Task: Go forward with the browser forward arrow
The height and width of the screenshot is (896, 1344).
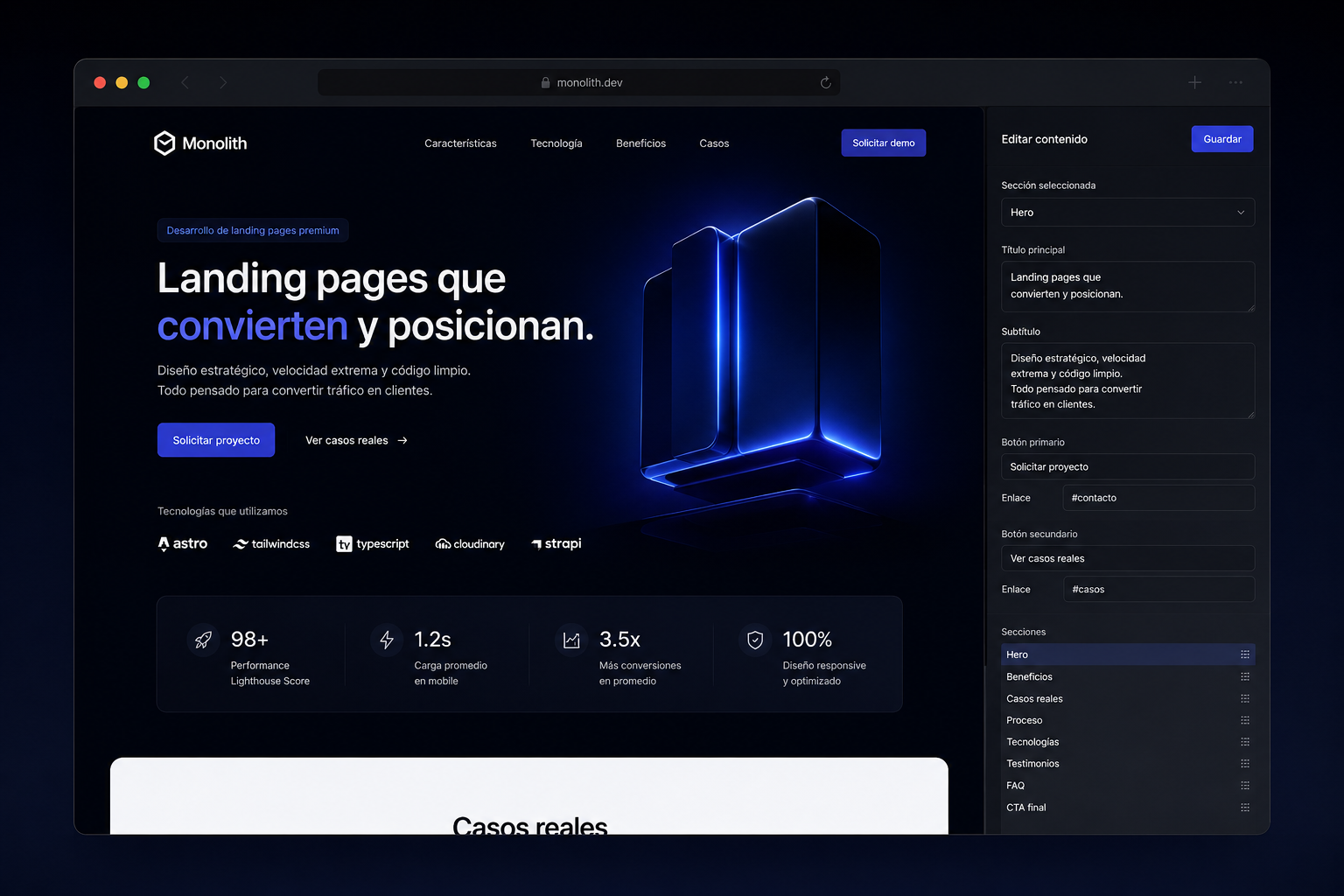Action: coord(223,82)
